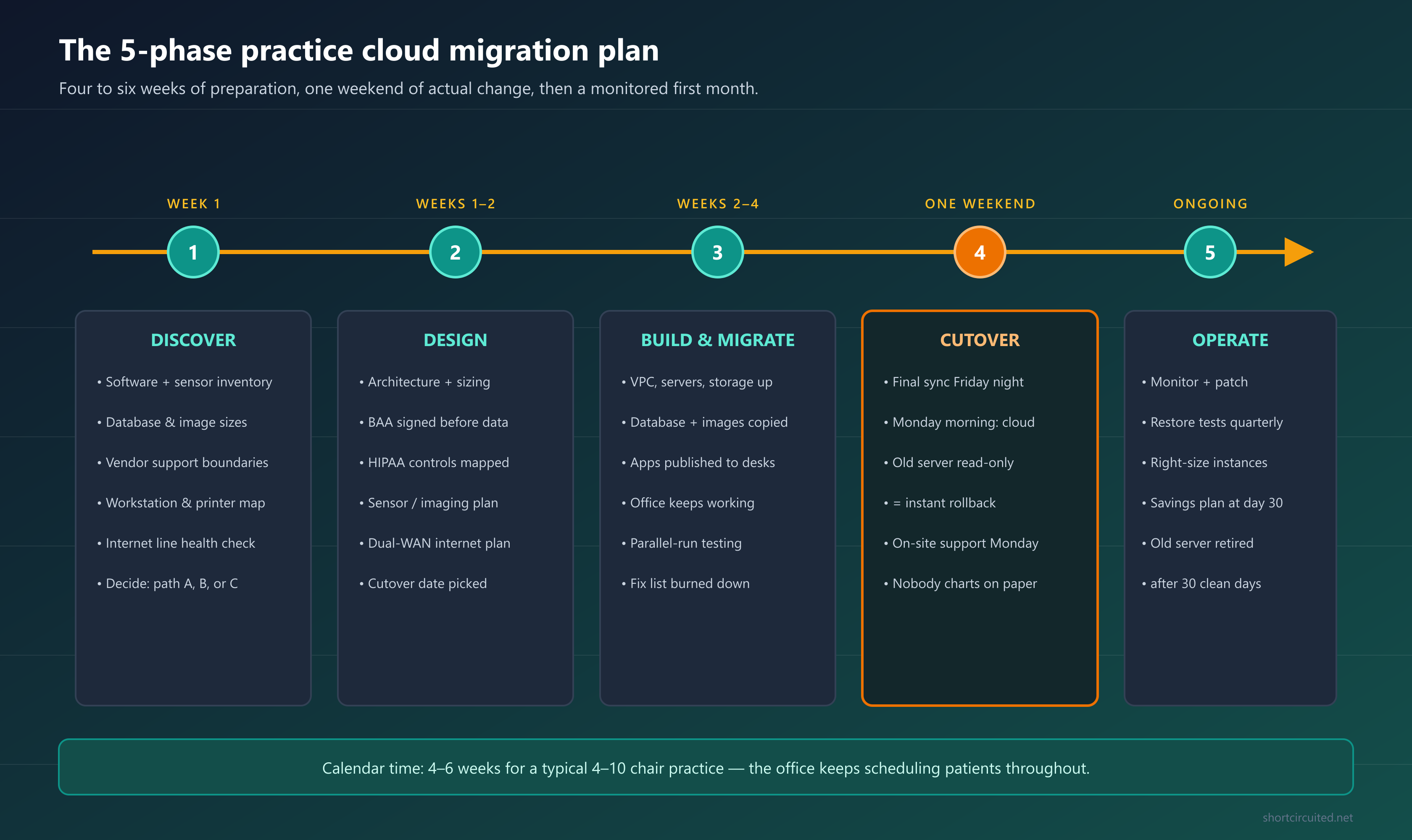The image size is (1412, 840).
Task: Click the 'Four to six weeks of preparation' subtitle
Action: (x=408, y=89)
